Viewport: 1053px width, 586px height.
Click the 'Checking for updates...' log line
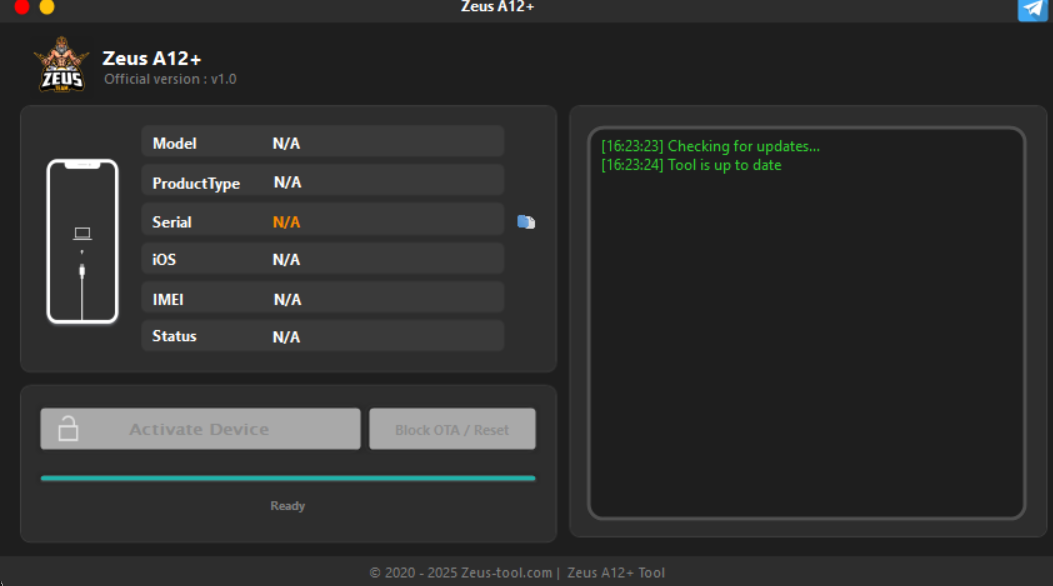click(x=711, y=146)
